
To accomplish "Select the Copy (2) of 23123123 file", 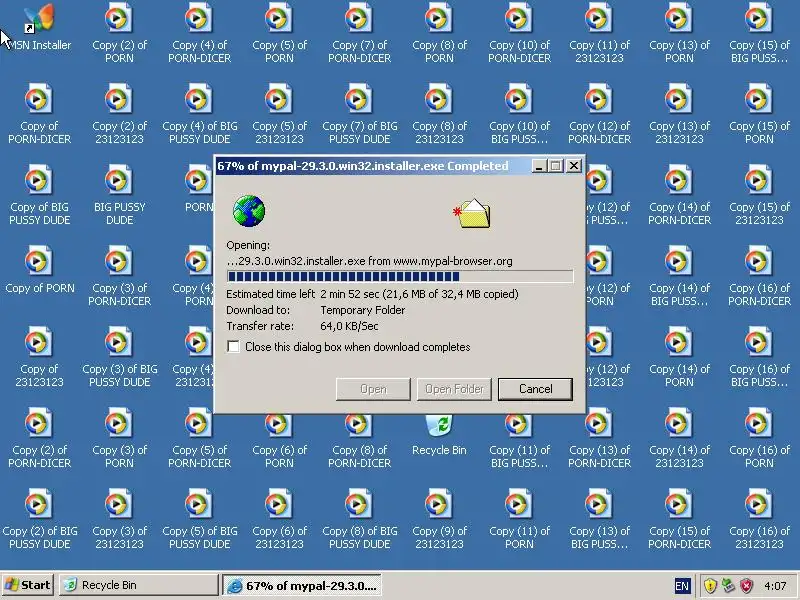I will click(119, 114).
